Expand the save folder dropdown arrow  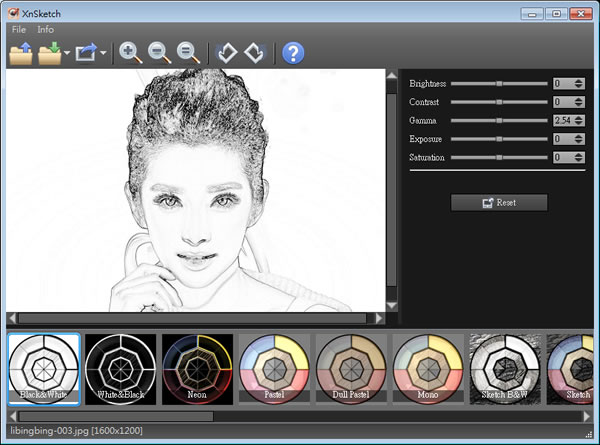coord(67,53)
